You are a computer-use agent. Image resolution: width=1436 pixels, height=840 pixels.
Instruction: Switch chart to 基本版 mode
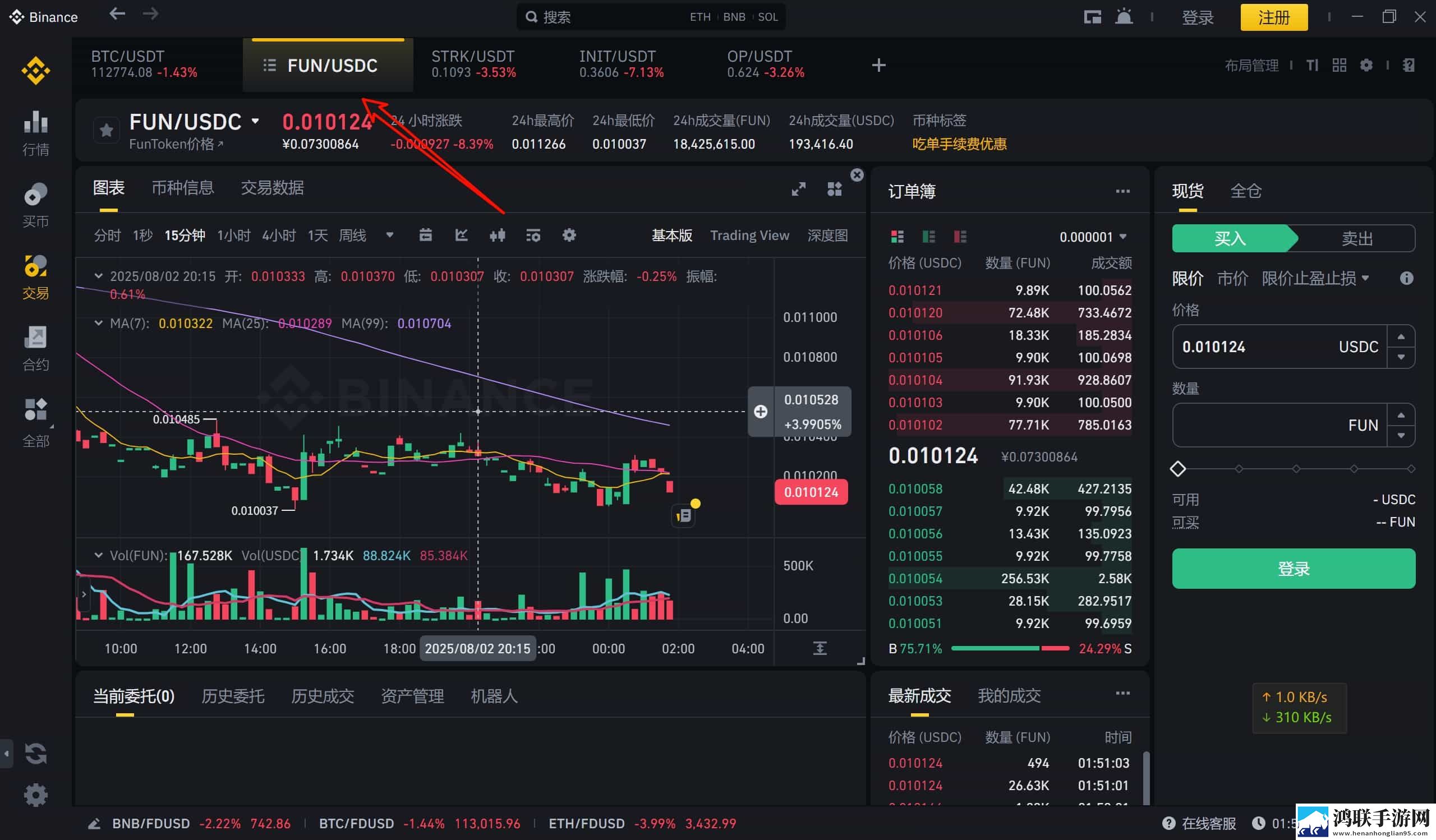coord(672,235)
